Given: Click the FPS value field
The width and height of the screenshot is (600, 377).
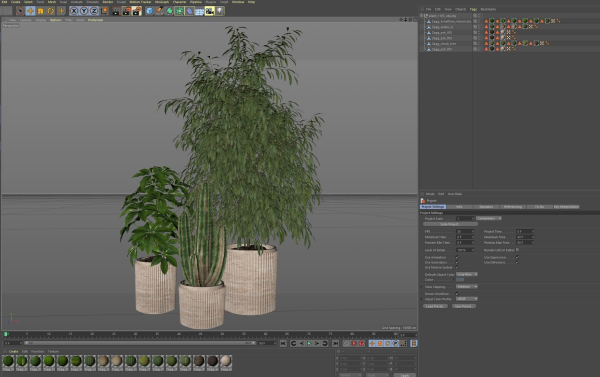Looking at the screenshot, I should click(x=465, y=232).
